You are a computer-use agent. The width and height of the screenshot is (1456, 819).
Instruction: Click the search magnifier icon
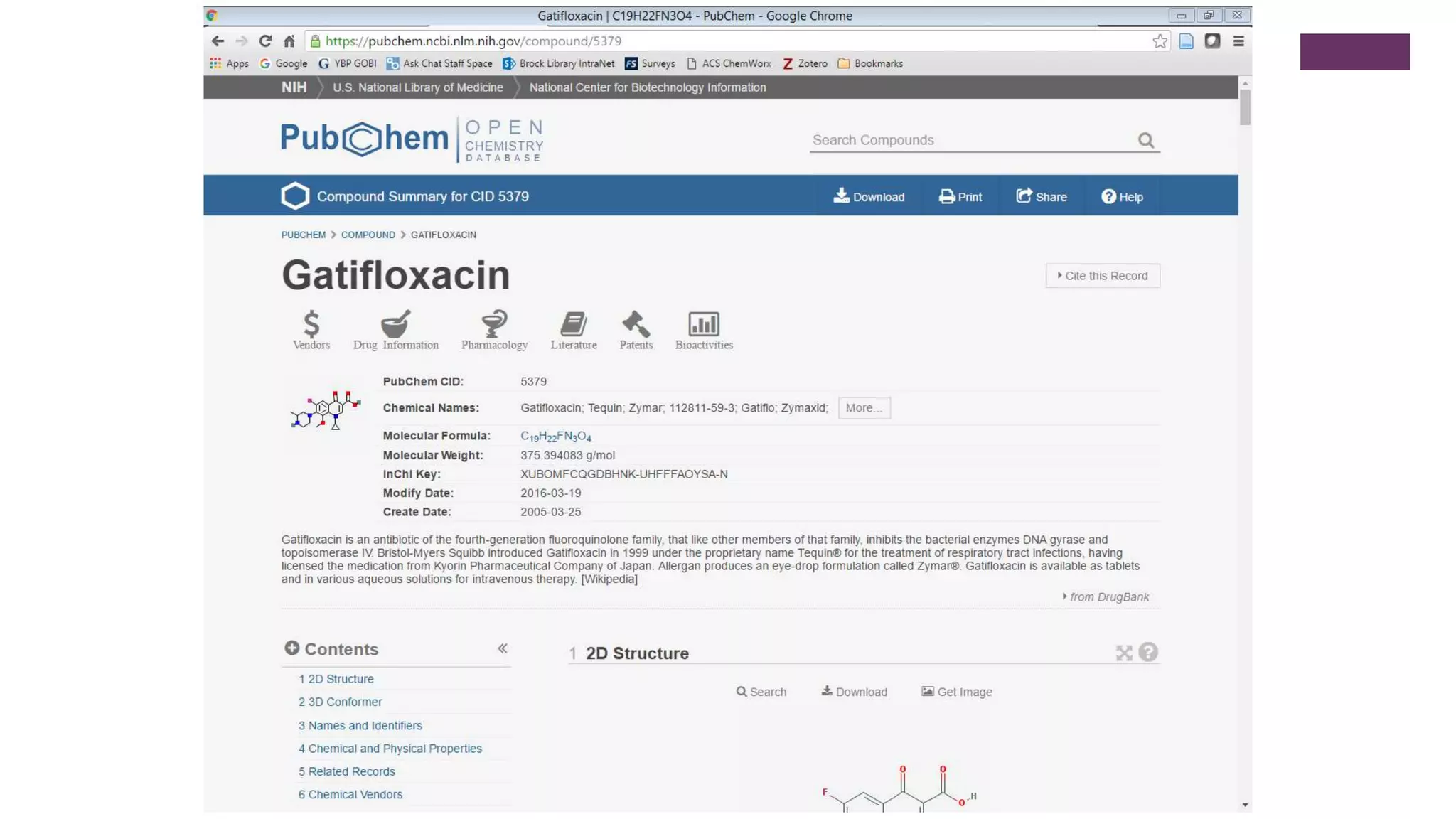tap(1145, 140)
